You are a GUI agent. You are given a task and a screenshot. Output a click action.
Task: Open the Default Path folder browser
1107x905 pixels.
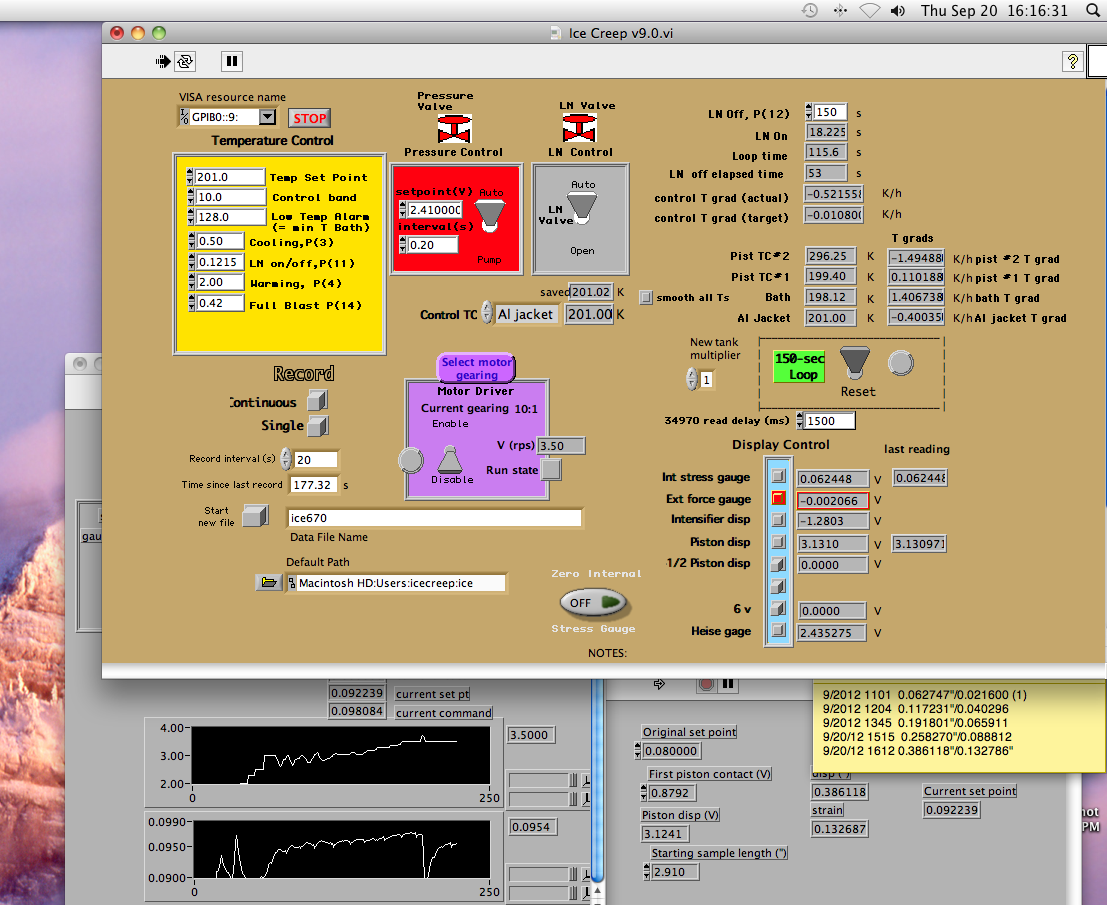268,583
